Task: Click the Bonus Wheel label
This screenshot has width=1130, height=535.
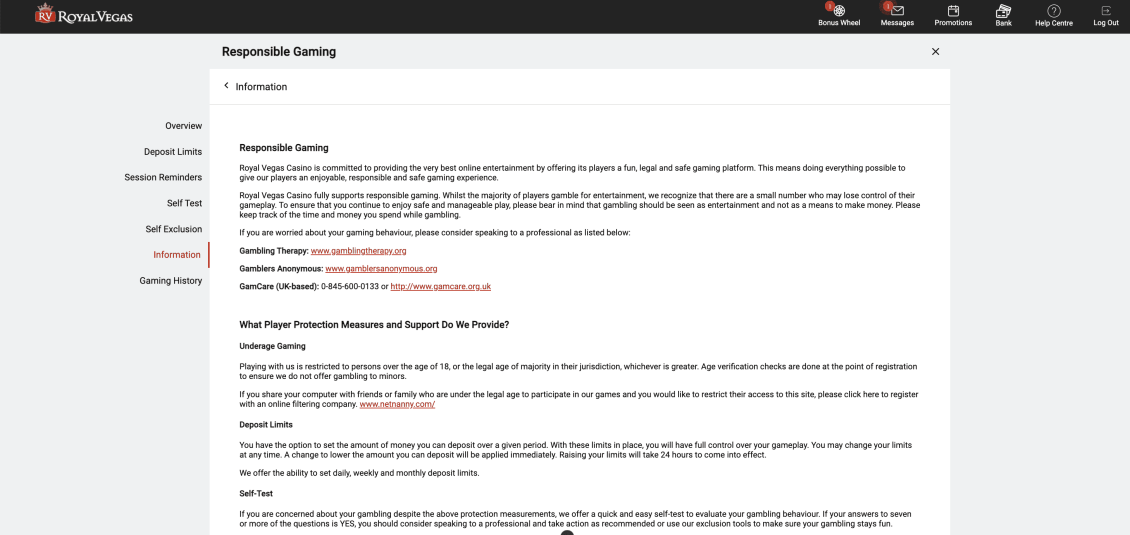Action: coord(839,23)
